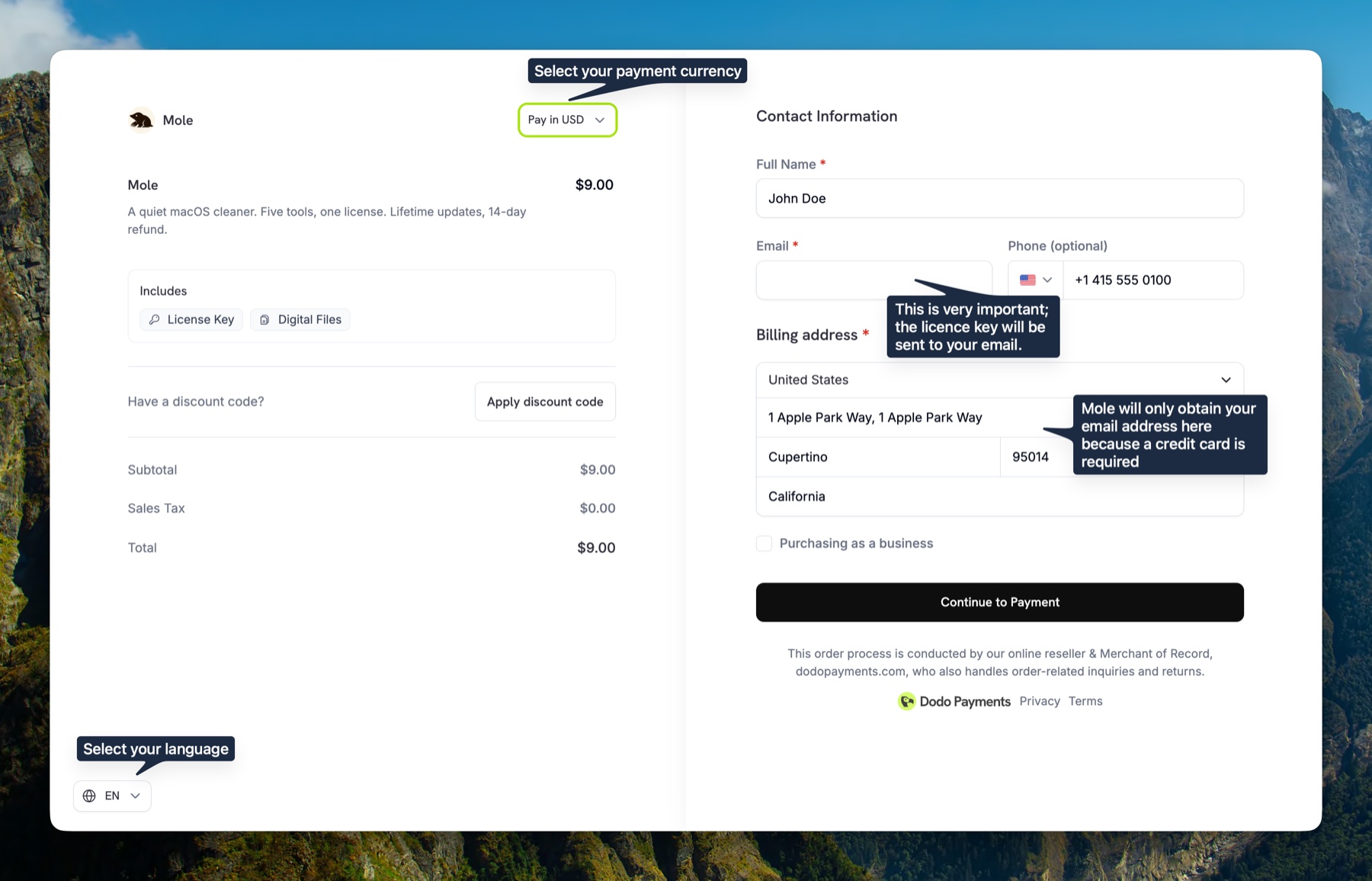Click the Digital Files badge
1372x881 pixels.
(300, 319)
